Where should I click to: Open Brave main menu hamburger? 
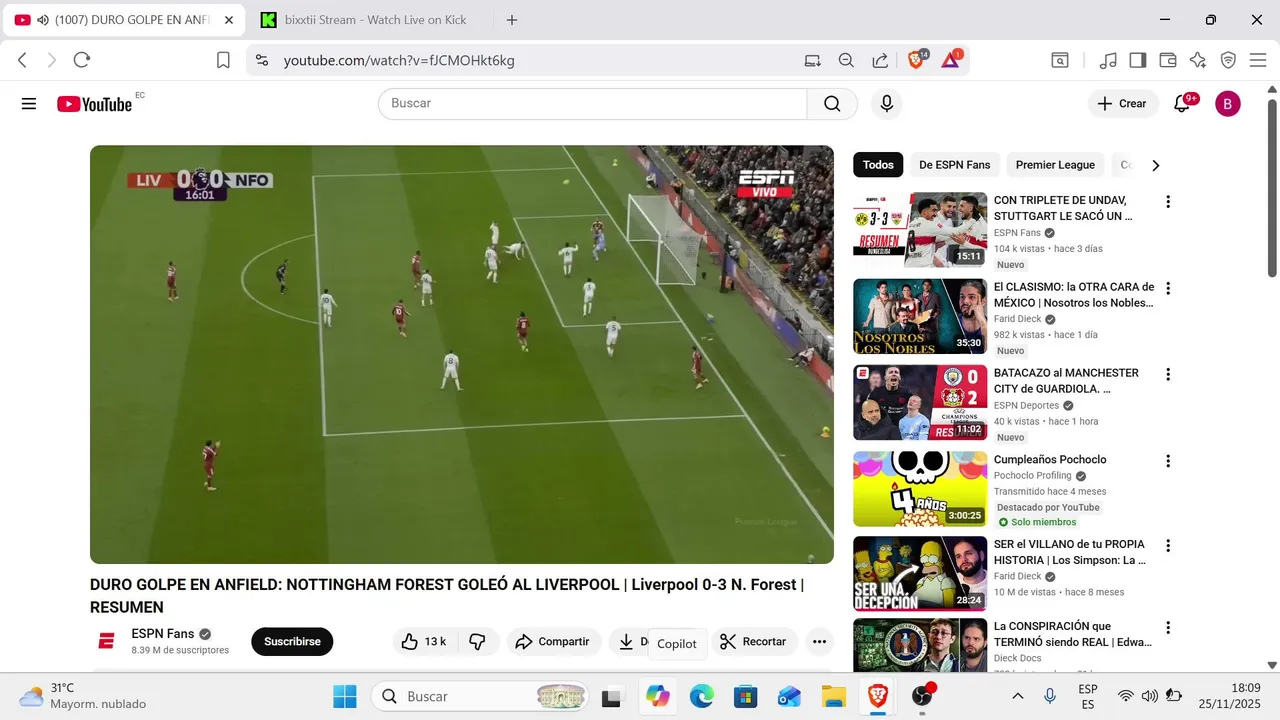(1257, 60)
